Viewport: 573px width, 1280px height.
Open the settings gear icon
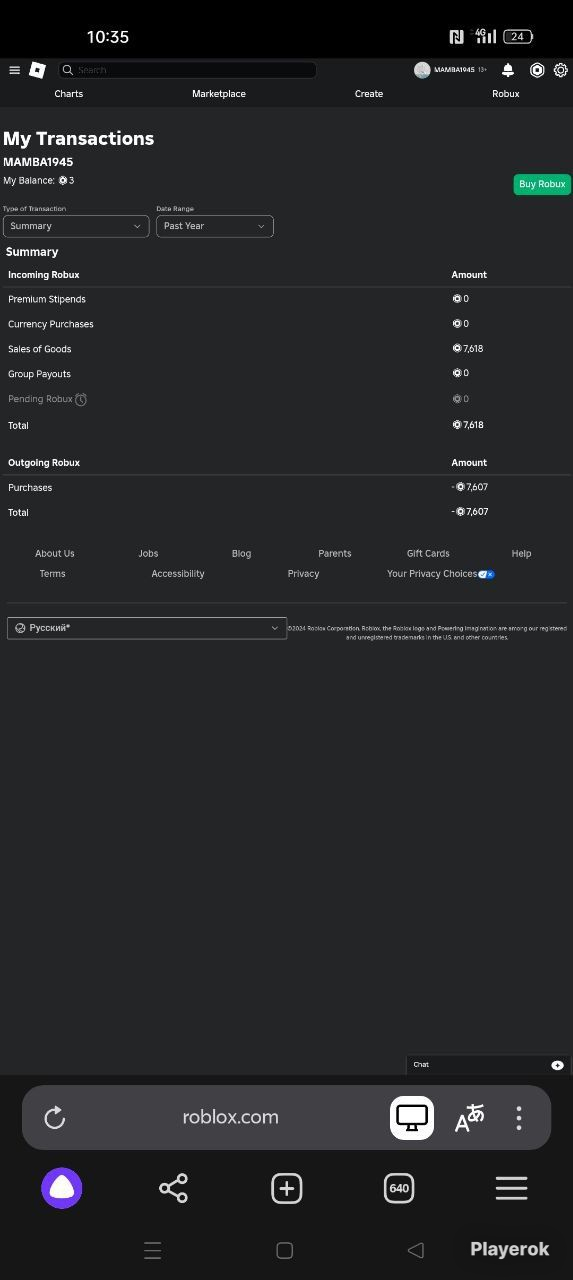(561, 70)
